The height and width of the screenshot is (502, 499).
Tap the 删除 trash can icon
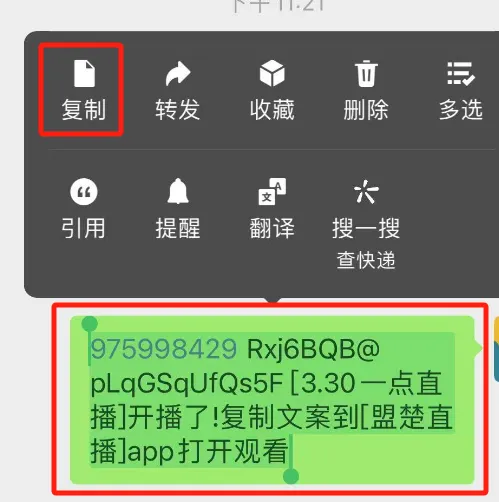coord(366,74)
